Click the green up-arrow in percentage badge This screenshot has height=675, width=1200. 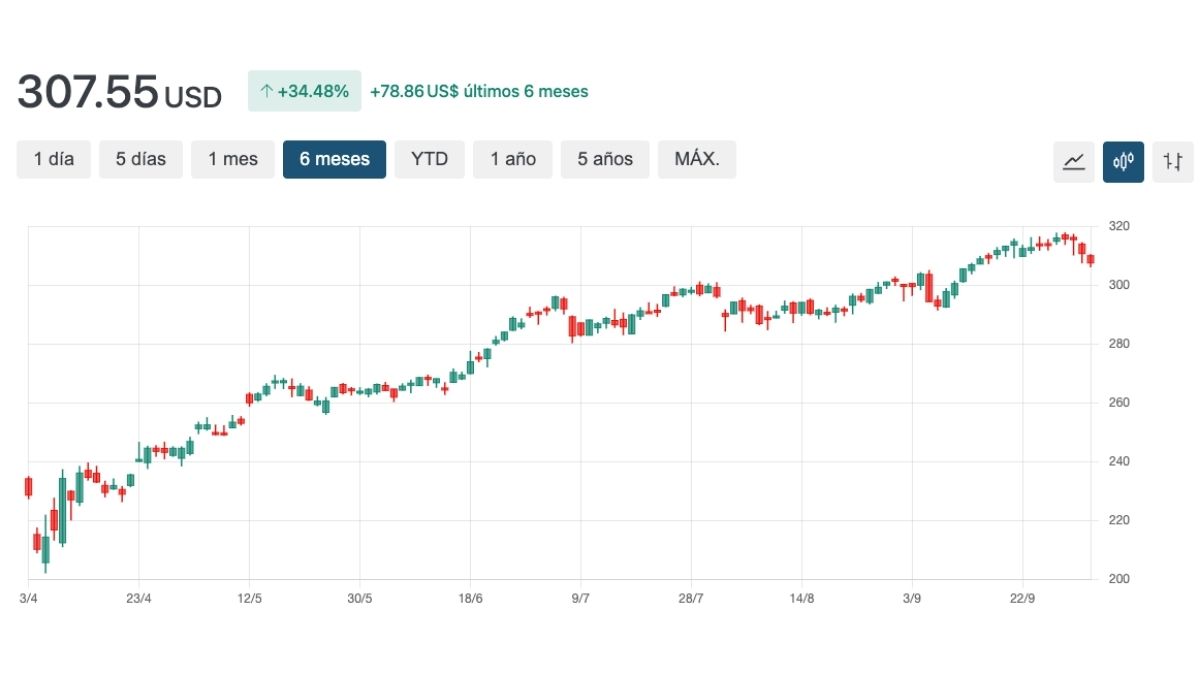[x=266, y=91]
